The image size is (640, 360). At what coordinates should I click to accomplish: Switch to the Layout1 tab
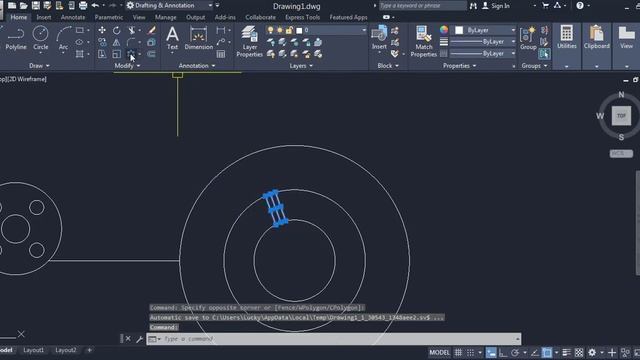point(33,350)
